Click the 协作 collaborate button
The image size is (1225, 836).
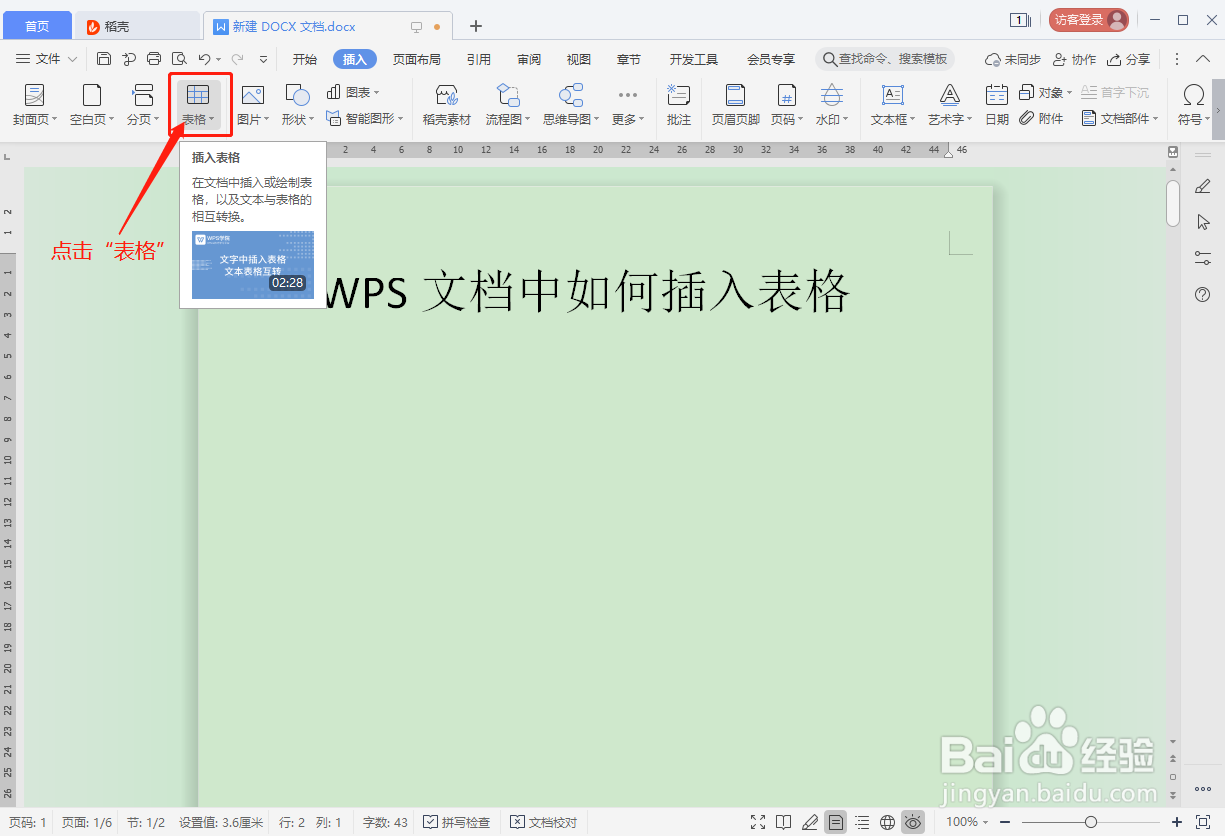1075,59
